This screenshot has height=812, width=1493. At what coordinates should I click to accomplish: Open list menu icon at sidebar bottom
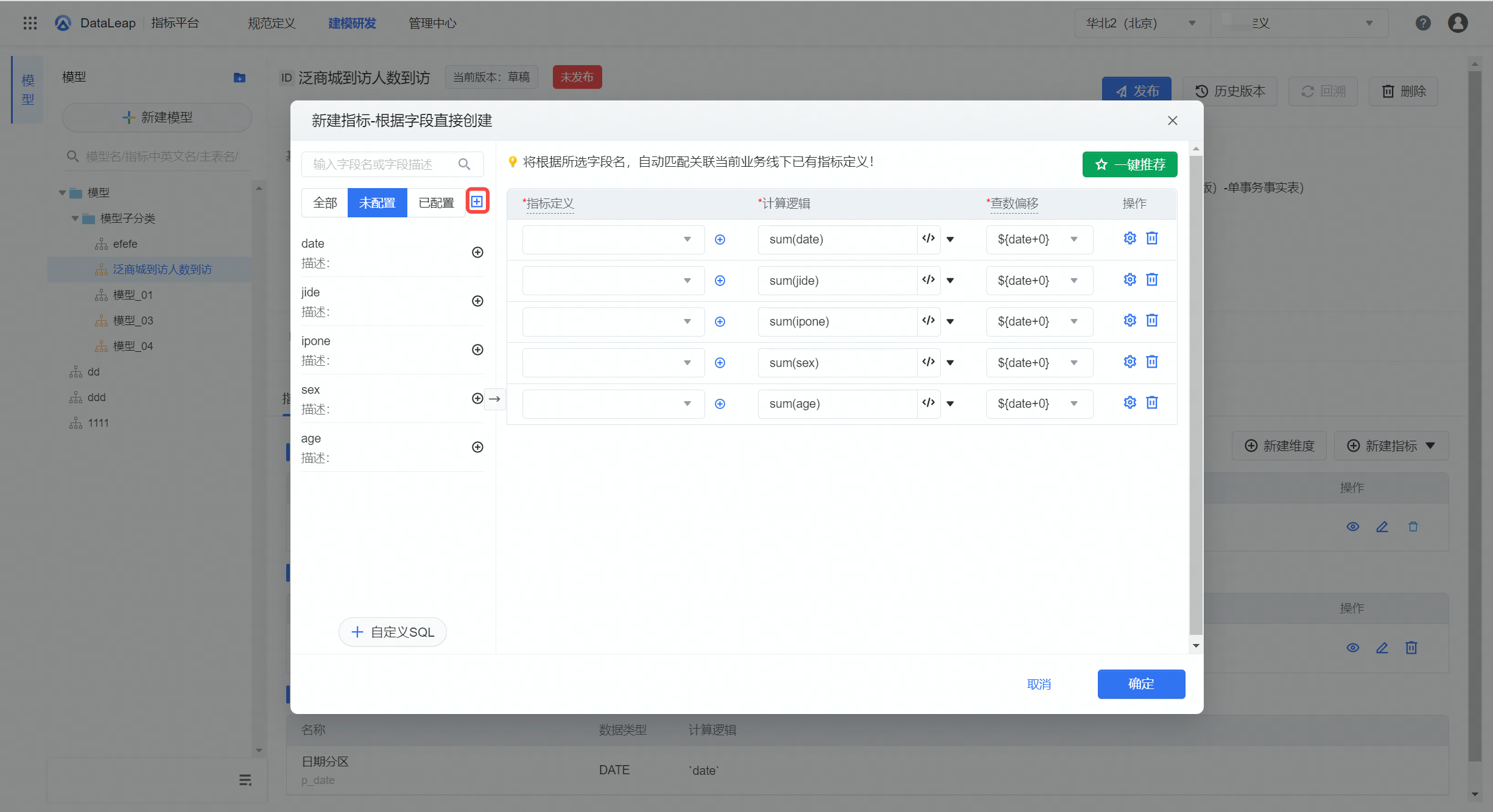245,780
